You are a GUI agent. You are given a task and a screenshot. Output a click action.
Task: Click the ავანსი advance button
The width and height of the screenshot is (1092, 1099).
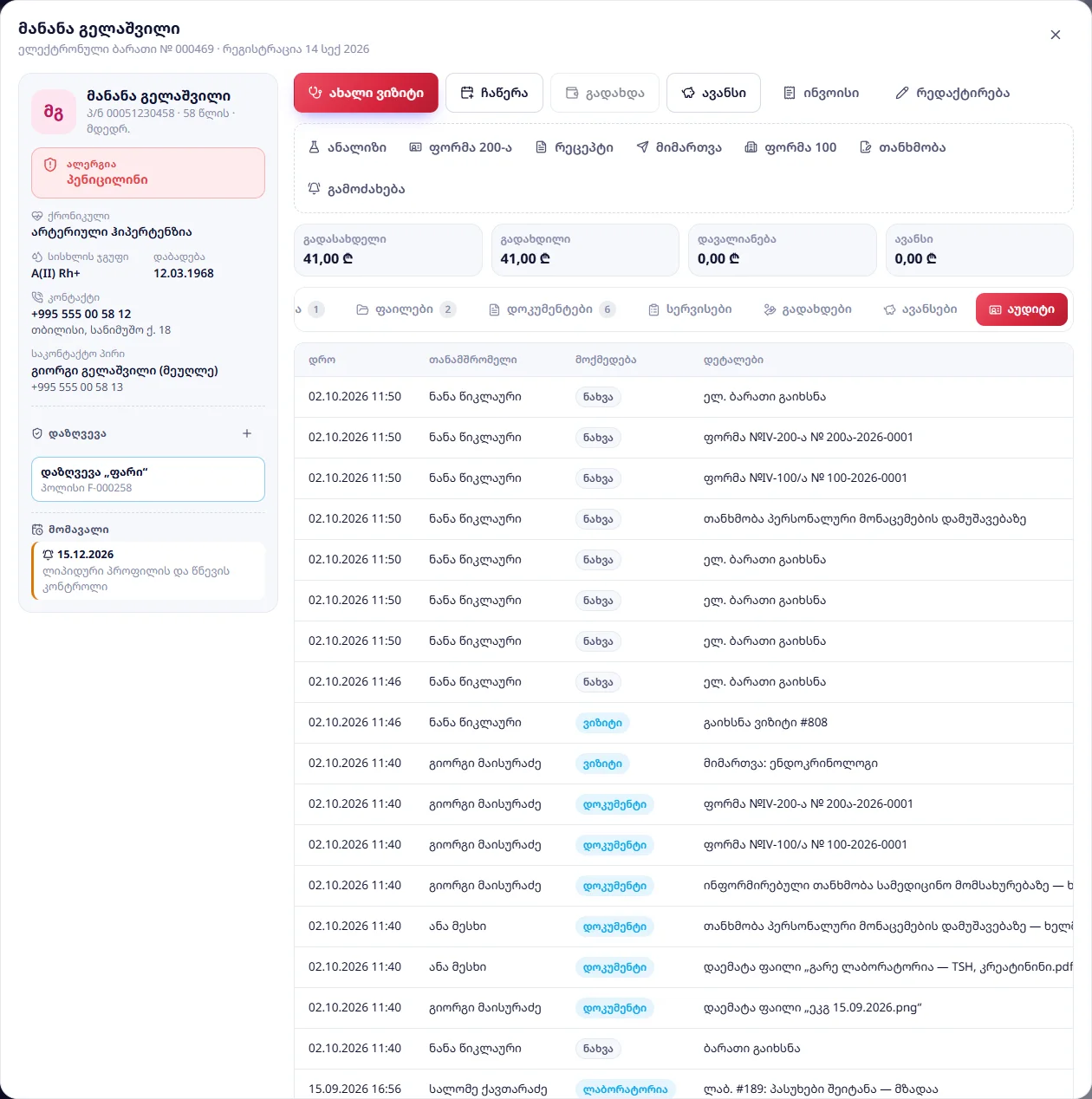(713, 93)
